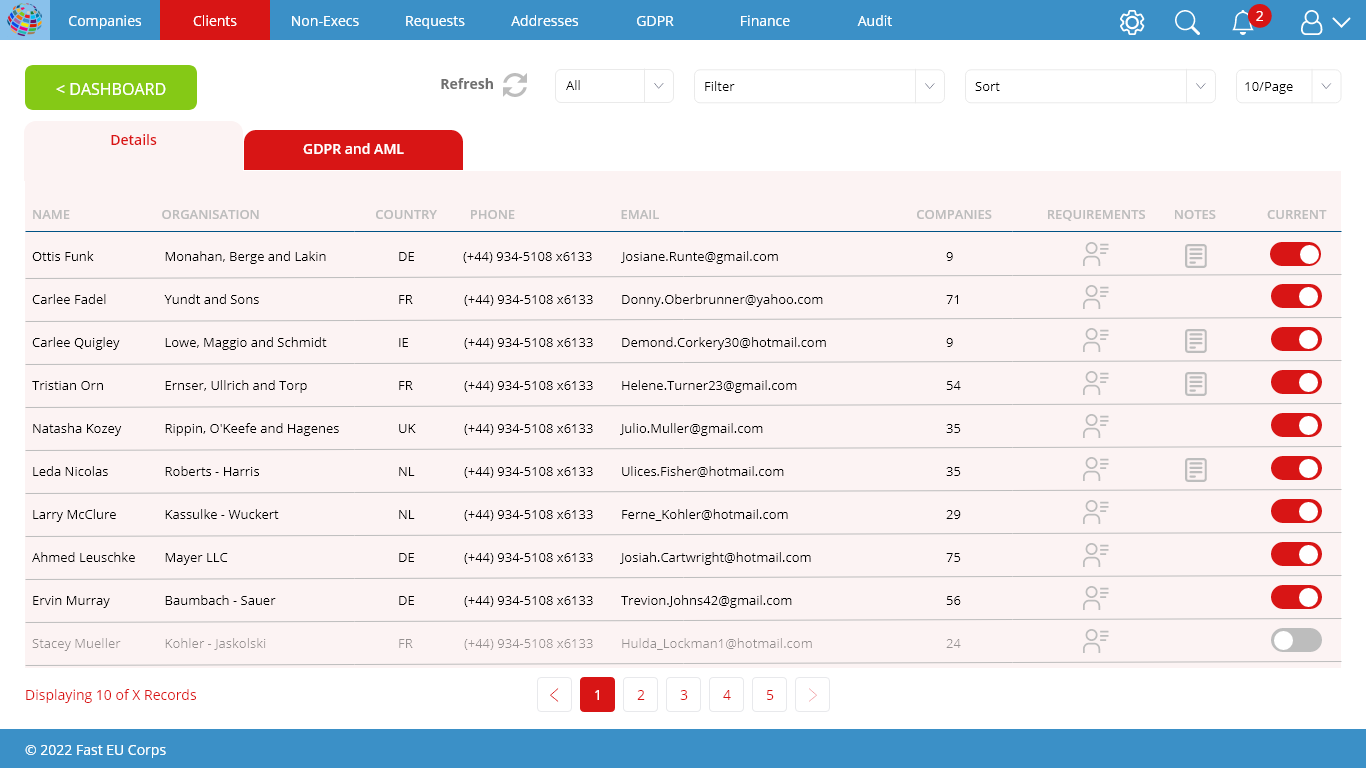
Task: Click the Refresh arrows icon
Action: 515,85
